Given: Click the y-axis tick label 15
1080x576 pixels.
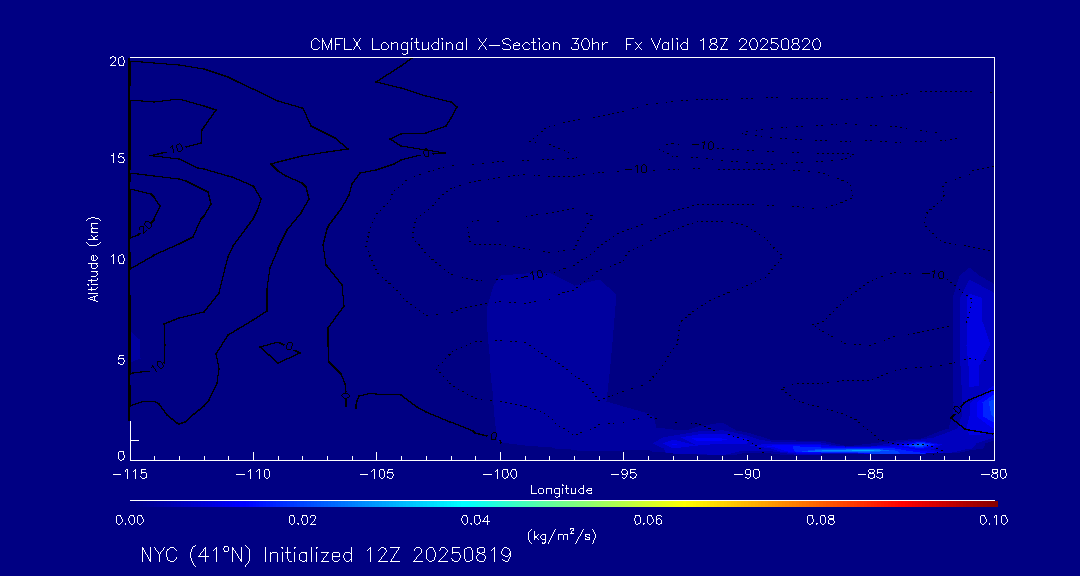Looking at the screenshot, I should (x=117, y=158).
